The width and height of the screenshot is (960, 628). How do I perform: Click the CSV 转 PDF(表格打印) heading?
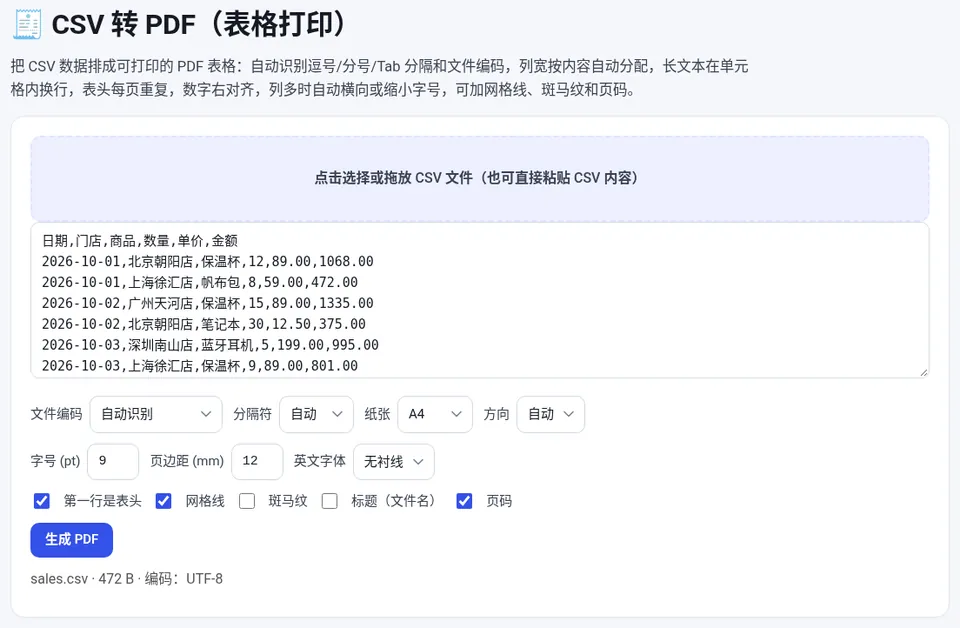tap(200, 24)
